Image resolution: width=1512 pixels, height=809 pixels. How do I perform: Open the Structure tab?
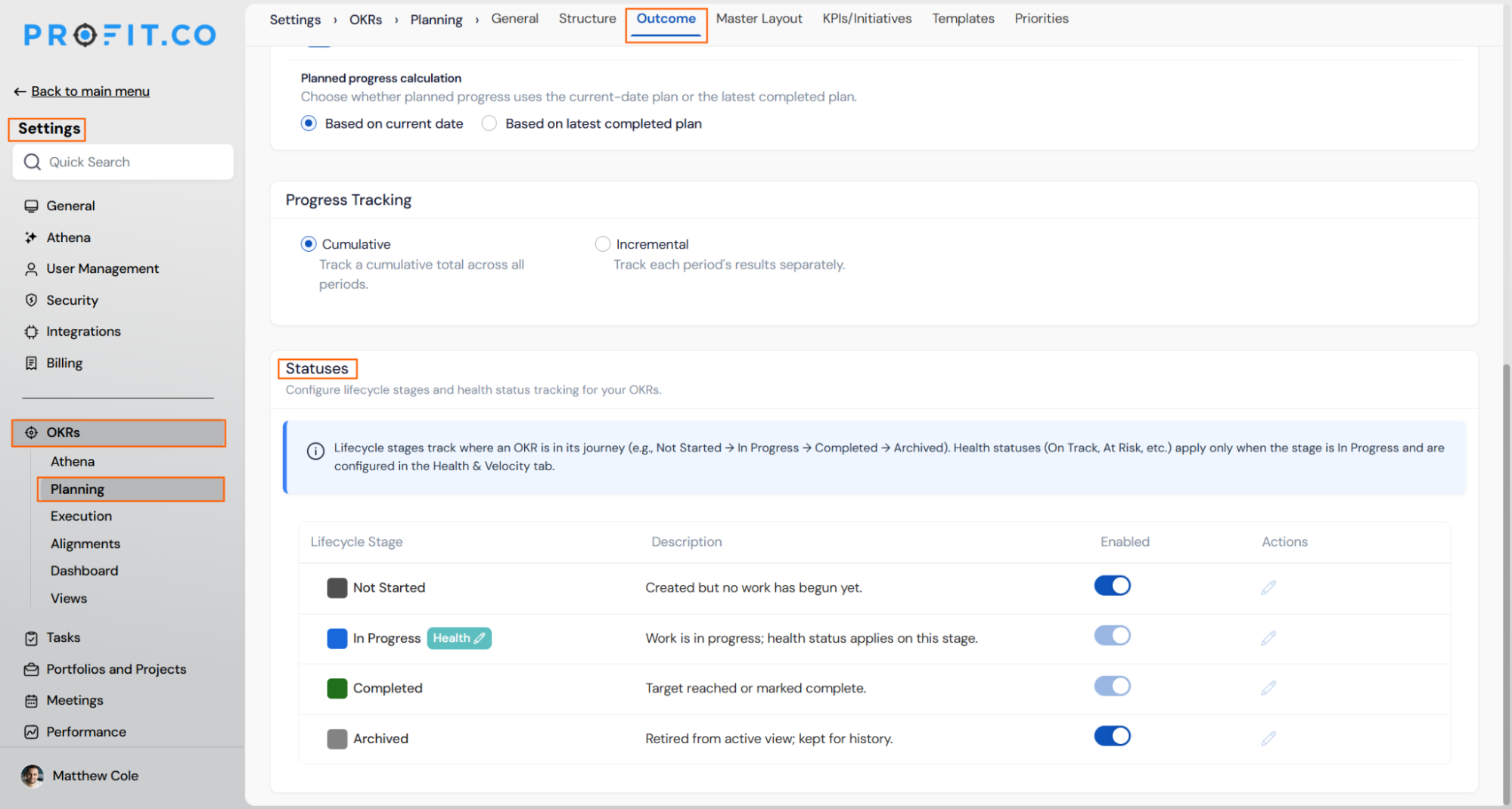point(587,19)
